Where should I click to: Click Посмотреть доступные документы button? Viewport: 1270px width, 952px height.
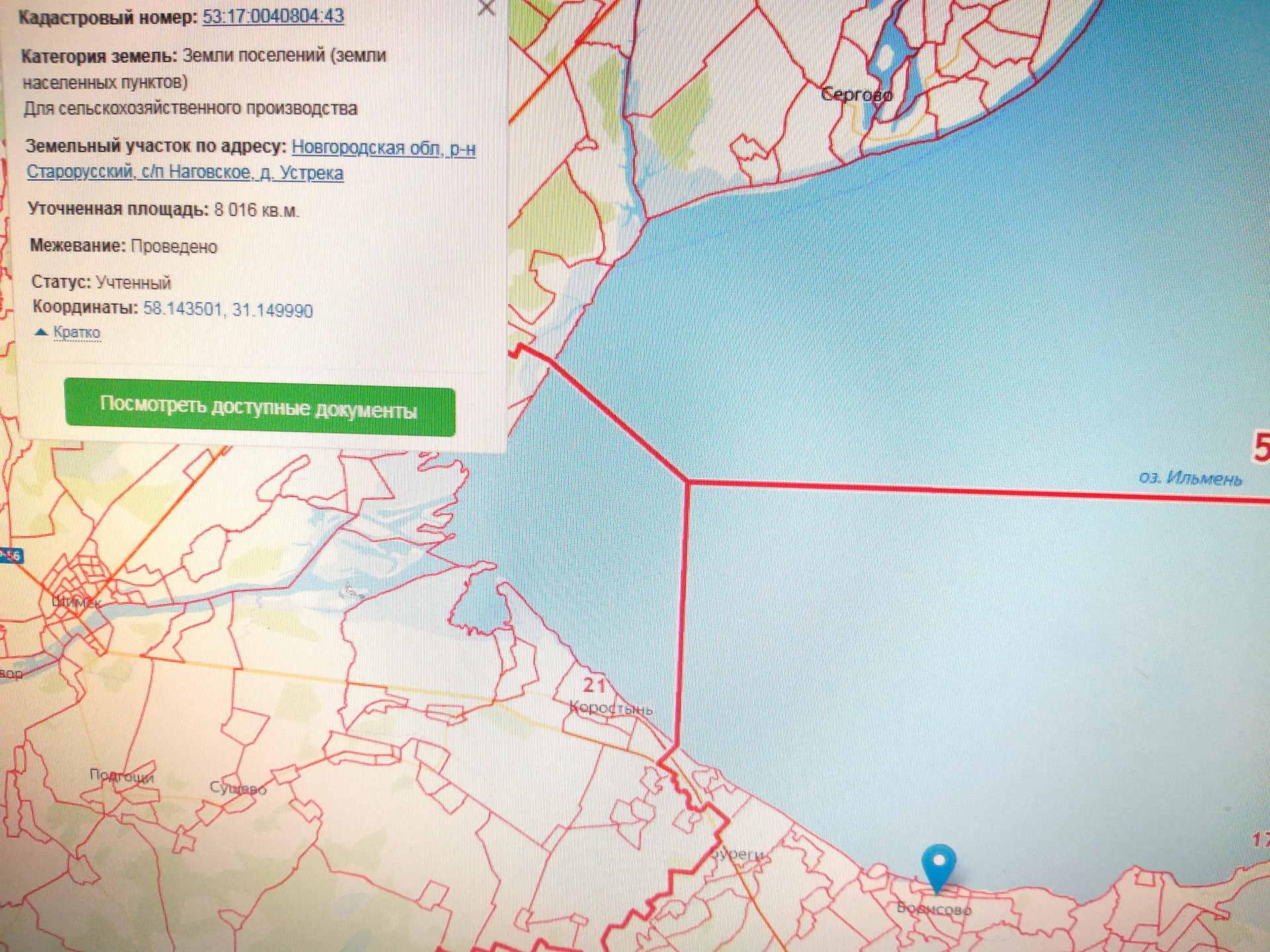(259, 407)
